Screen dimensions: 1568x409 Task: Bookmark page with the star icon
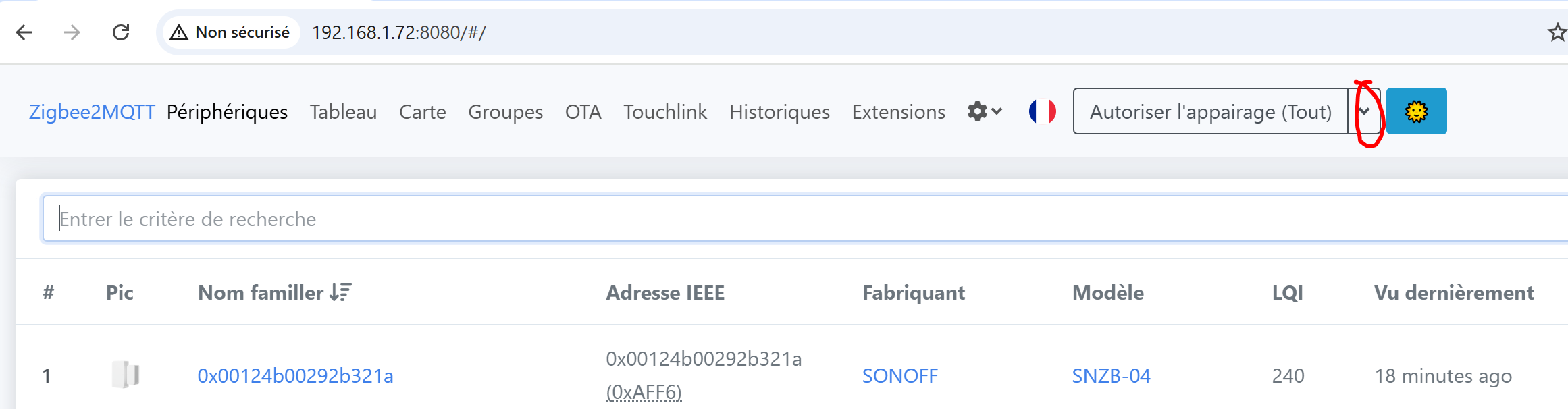(x=1557, y=32)
